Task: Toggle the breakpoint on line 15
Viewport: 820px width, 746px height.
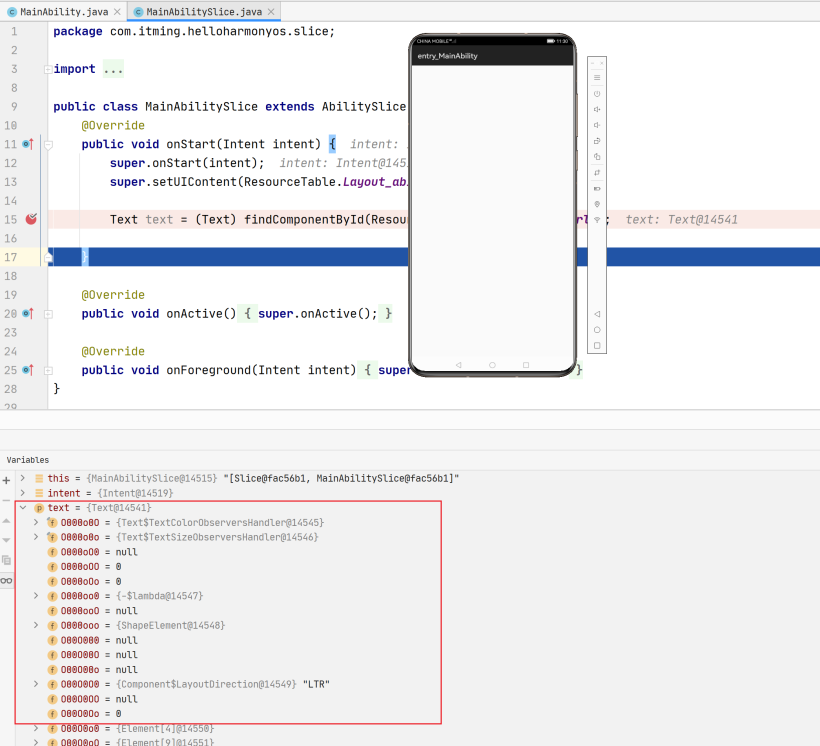Action: (31, 219)
